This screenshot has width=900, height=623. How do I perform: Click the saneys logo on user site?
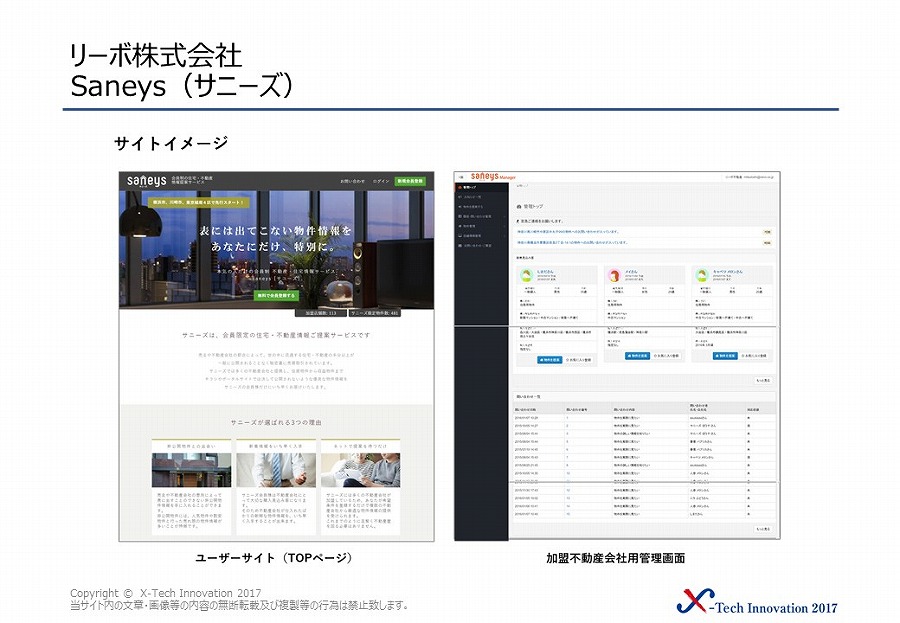click(146, 181)
